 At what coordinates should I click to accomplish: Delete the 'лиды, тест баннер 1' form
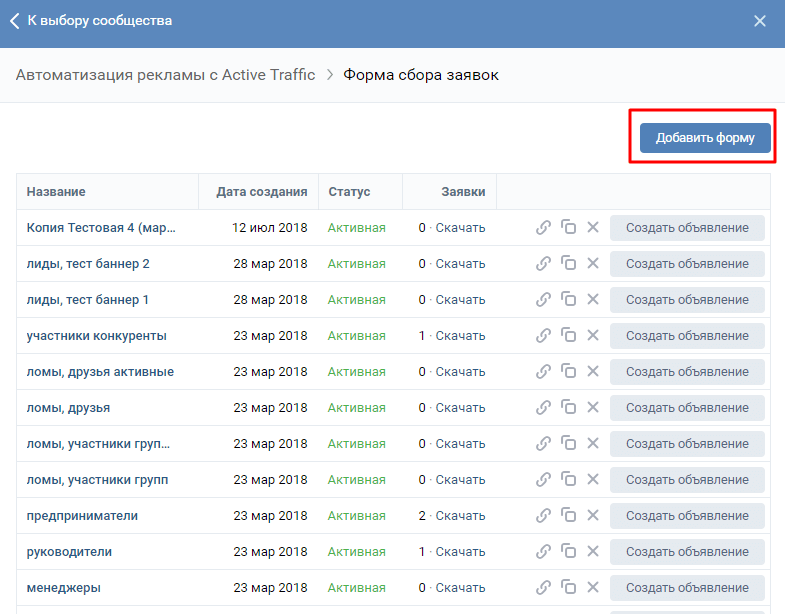tap(593, 300)
